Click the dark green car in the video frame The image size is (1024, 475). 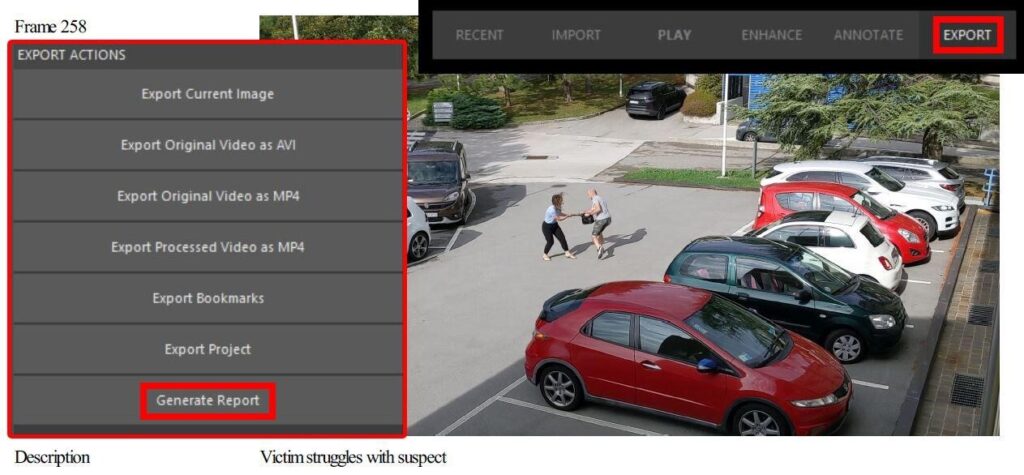pyautogui.click(x=786, y=291)
